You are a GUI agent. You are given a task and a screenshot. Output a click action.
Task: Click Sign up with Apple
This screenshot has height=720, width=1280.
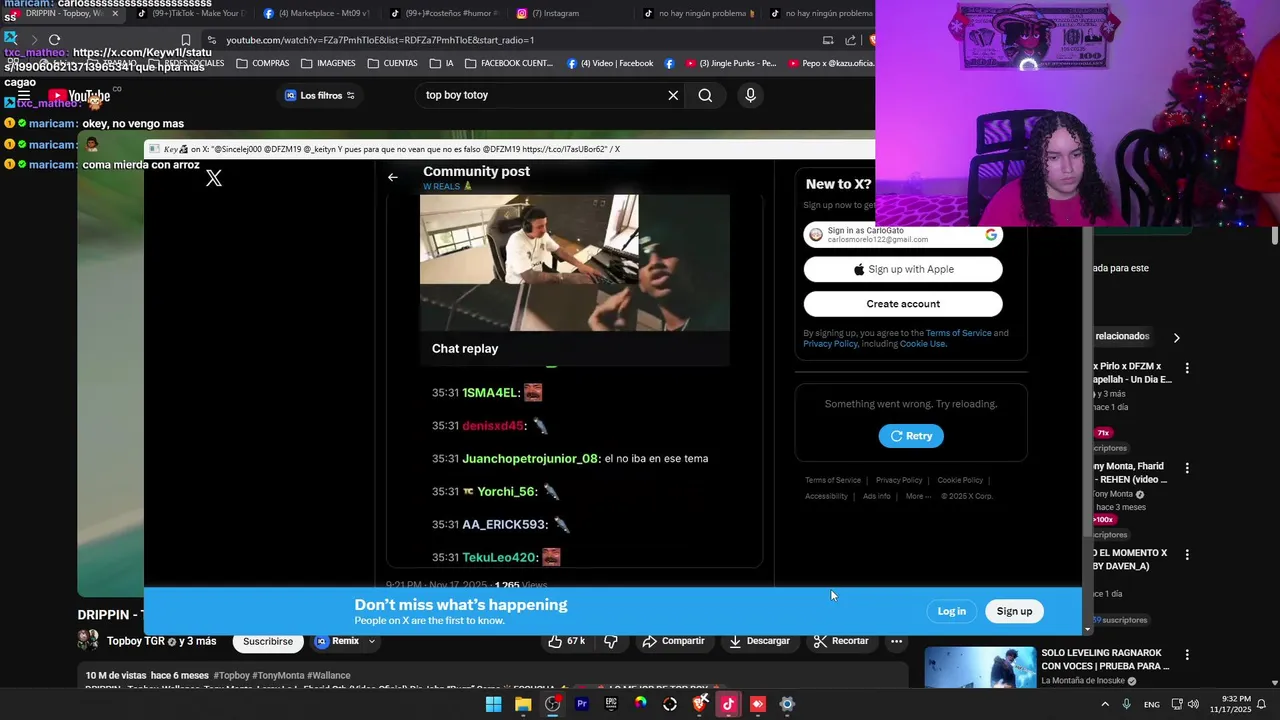903,269
